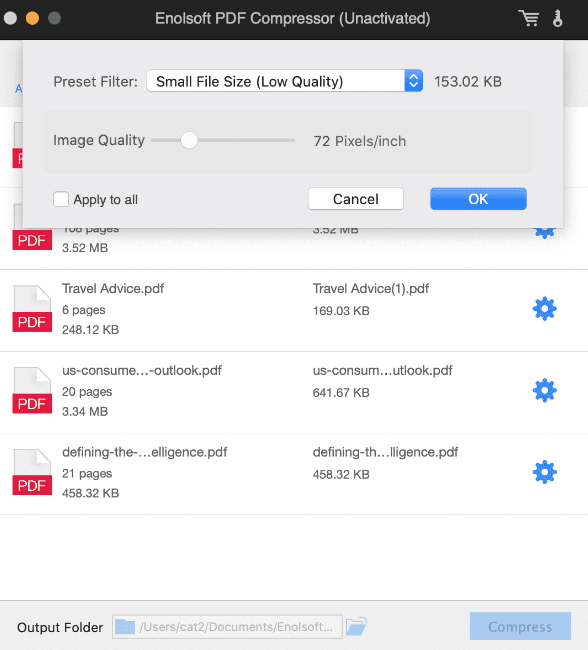This screenshot has height=650, width=588.
Task: Open settings gear for Travel Advice.pdf
Action: [544, 309]
